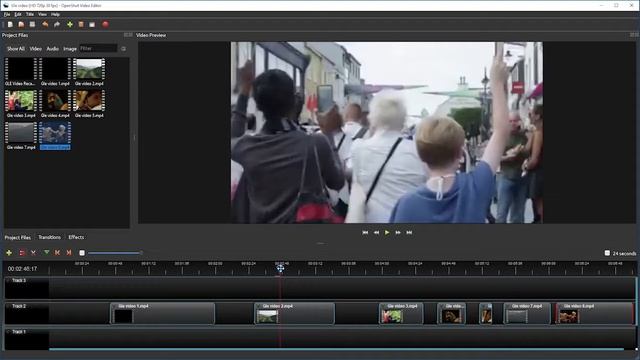Viewport: 640px width, 360px height.
Task: Click zoom out box left of slider
Action: (82, 253)
